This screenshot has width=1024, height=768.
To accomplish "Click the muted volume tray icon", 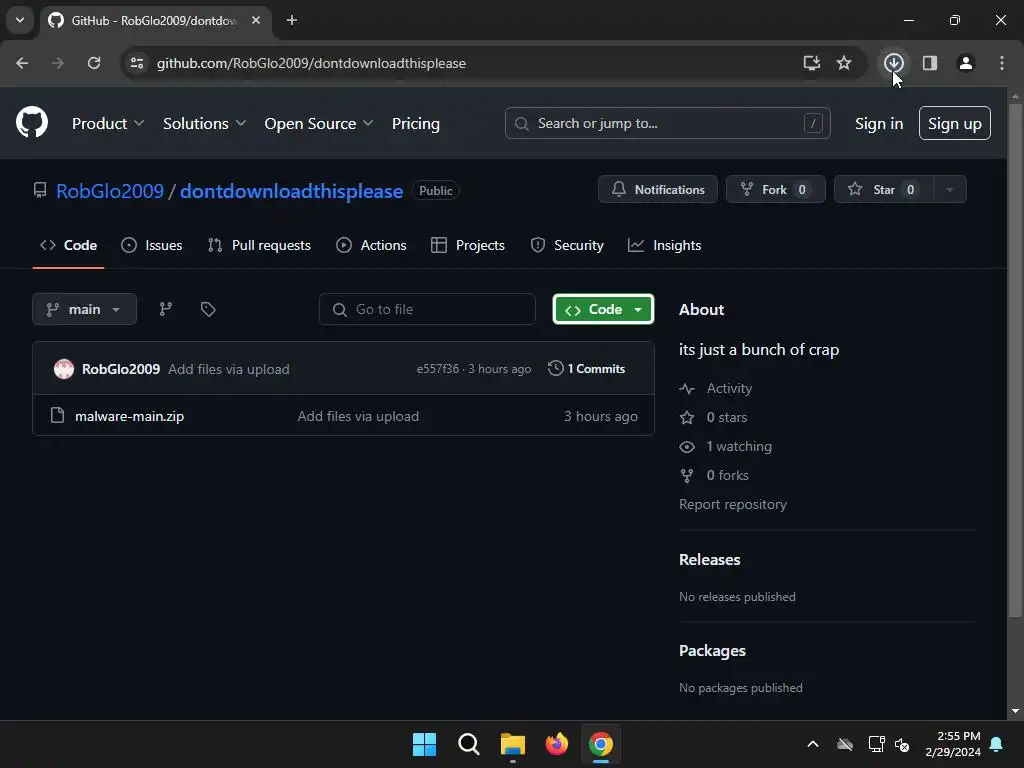I will (902, 744).
